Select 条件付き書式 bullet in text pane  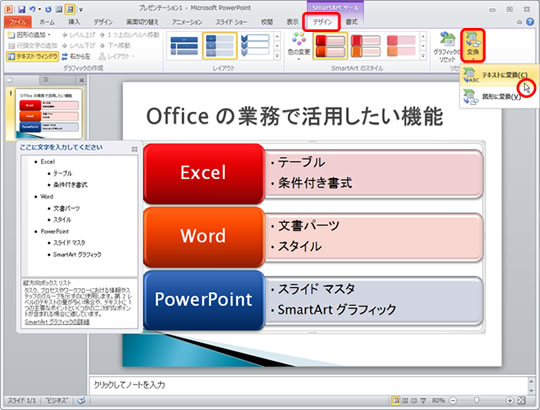pyautogui.click(x=70, y=185)
